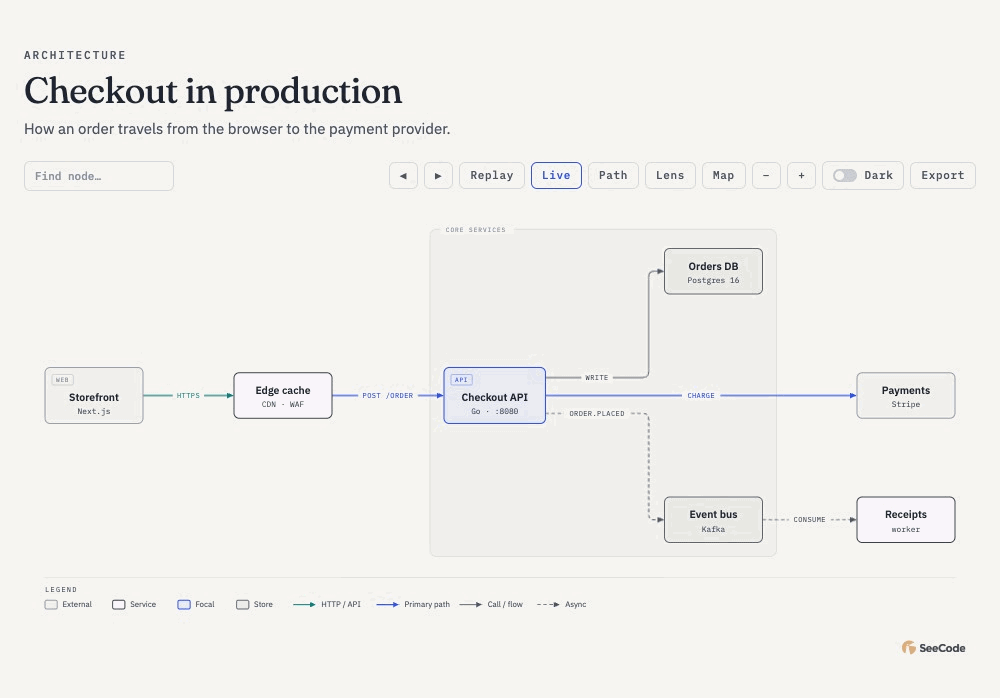Export the diagram
Screen dimensions: 1000x698
coord(943,175)
